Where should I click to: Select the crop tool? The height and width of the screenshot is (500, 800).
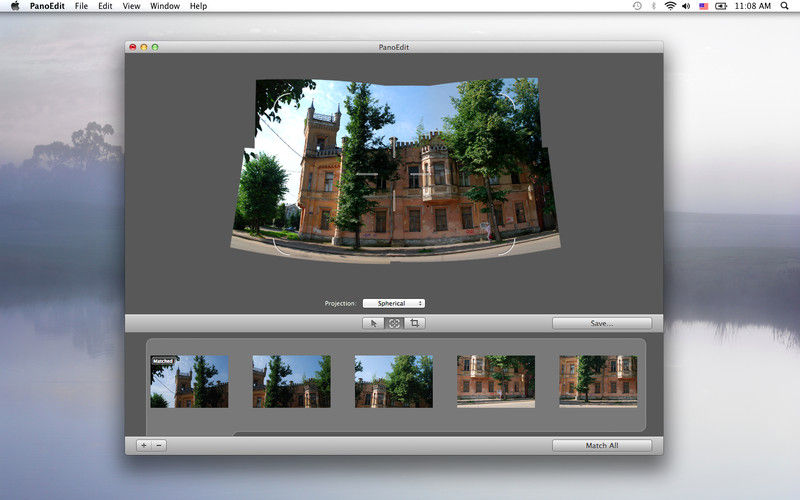coord(414,323)
